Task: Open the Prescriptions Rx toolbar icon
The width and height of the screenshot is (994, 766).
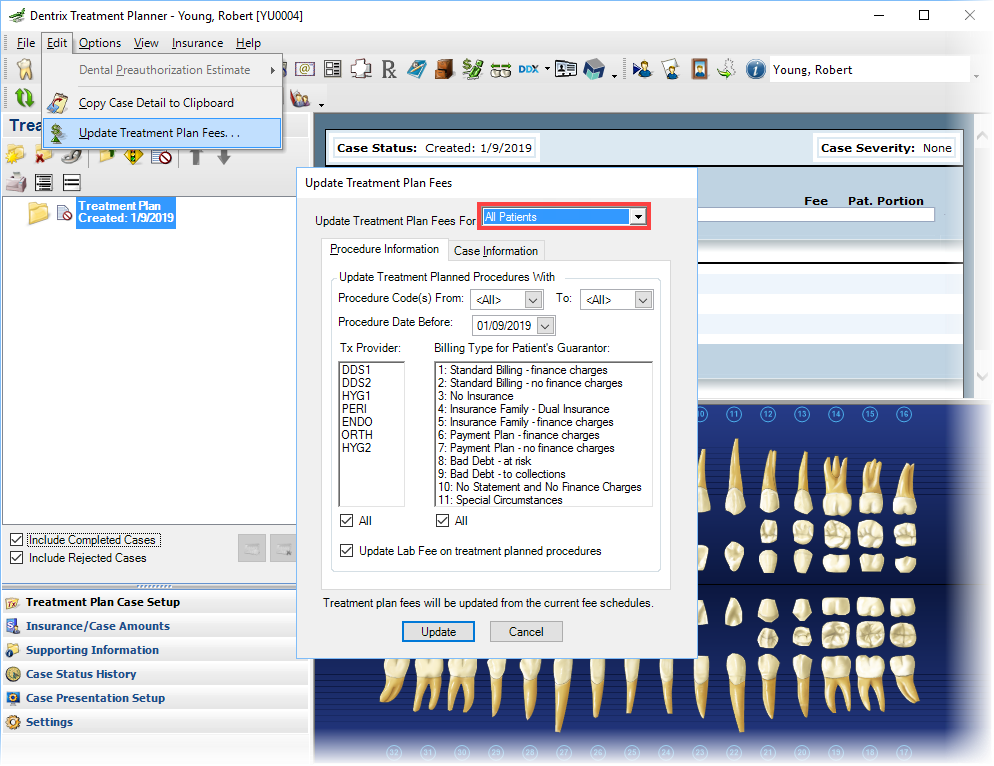Action: [389, 69]
